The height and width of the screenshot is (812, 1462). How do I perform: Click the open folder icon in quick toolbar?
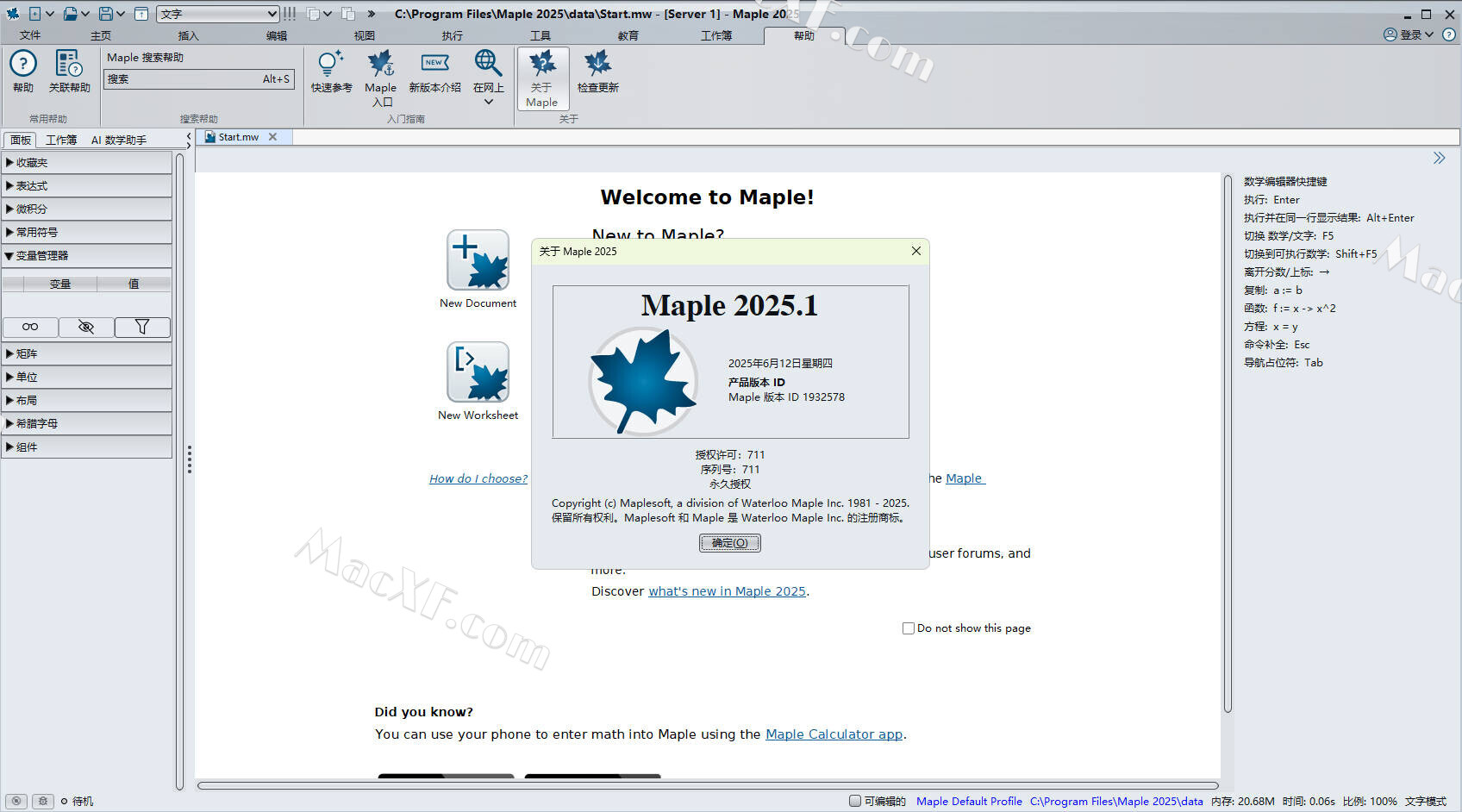(70, 14)
